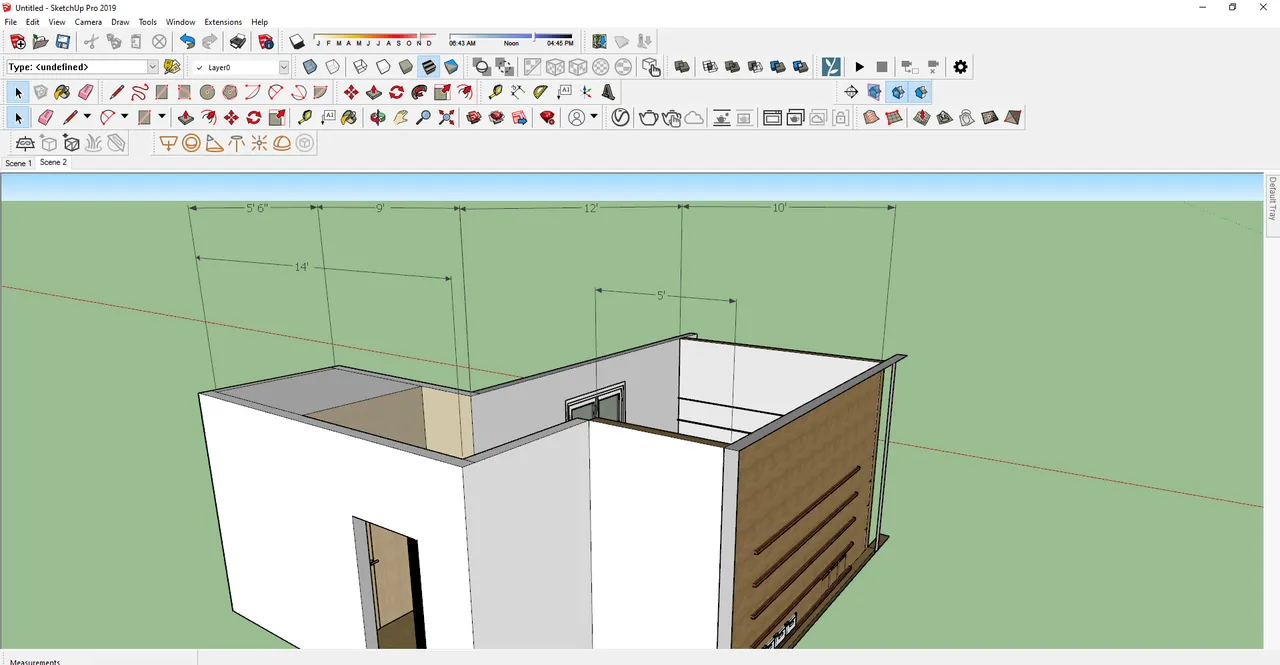Add a V-Ray Sphere Light
The height and width of the screenshot is (665, 1280).
coord(191,143)
